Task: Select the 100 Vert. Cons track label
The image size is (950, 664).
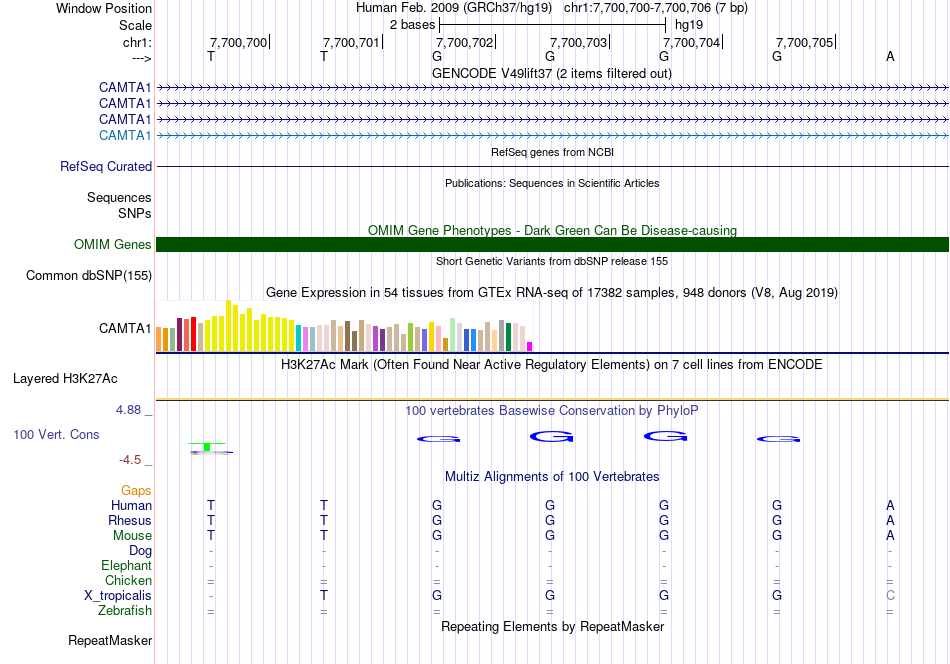Action: (x=58, y=435)
